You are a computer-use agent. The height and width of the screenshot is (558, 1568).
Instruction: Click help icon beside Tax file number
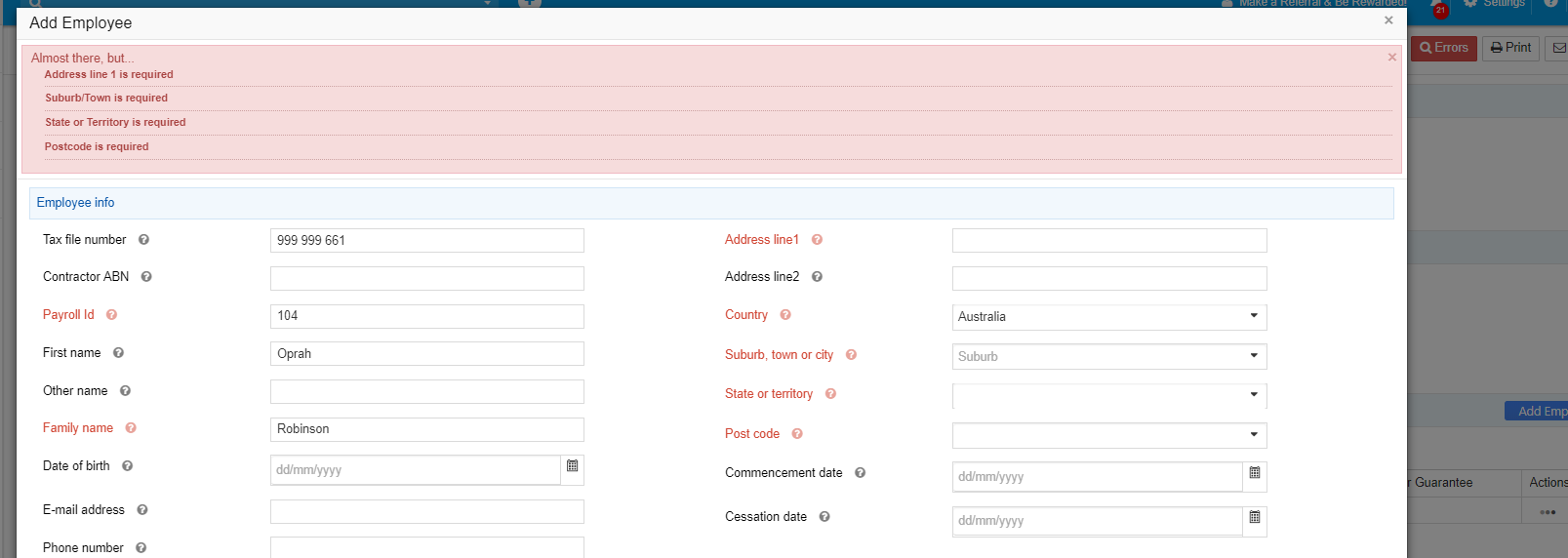[143, 240]
